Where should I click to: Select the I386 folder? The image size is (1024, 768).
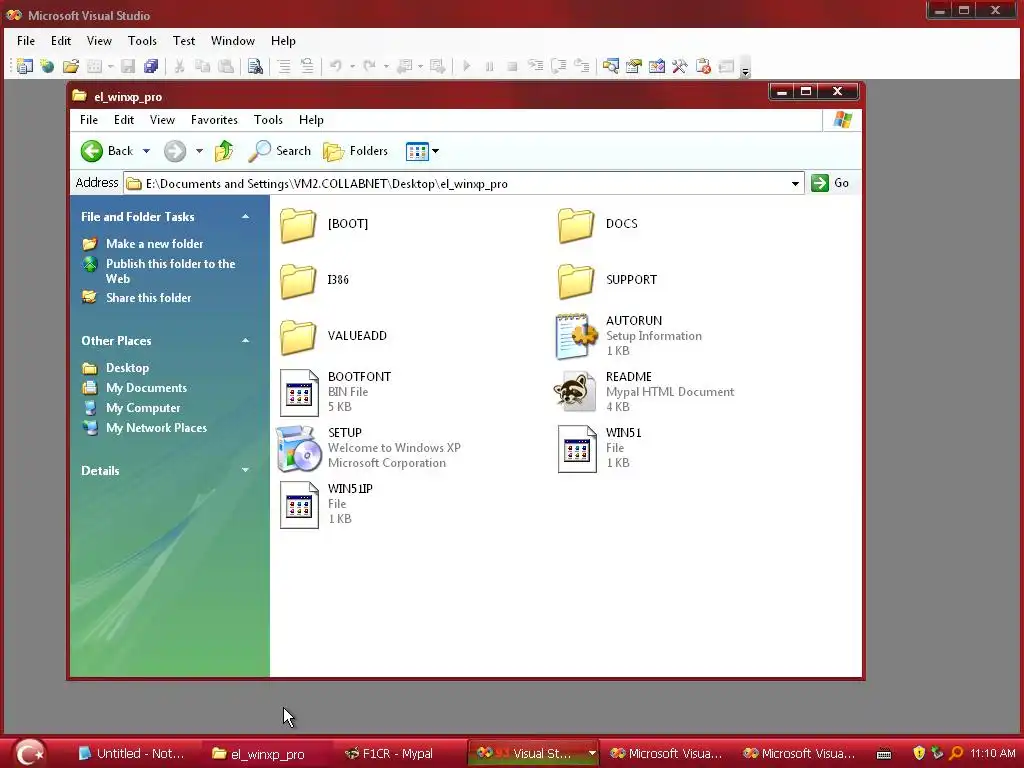[314, 281]
